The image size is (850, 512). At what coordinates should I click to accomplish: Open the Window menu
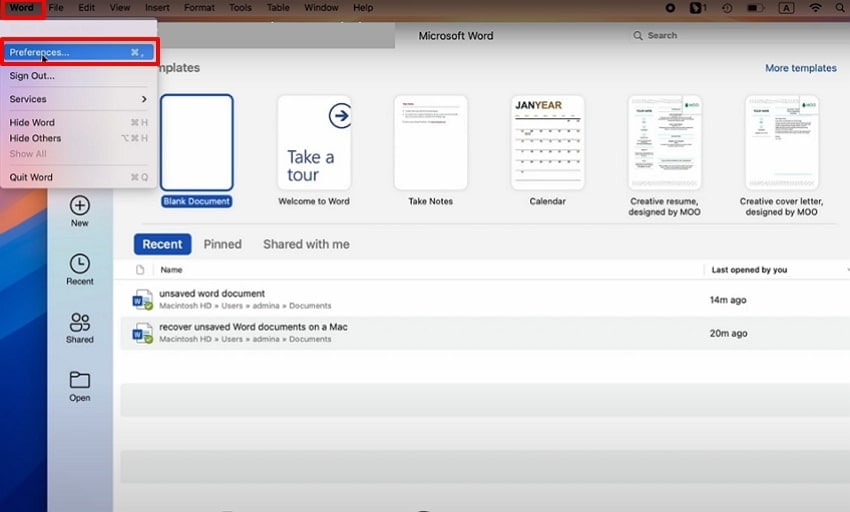click(321, 8)
